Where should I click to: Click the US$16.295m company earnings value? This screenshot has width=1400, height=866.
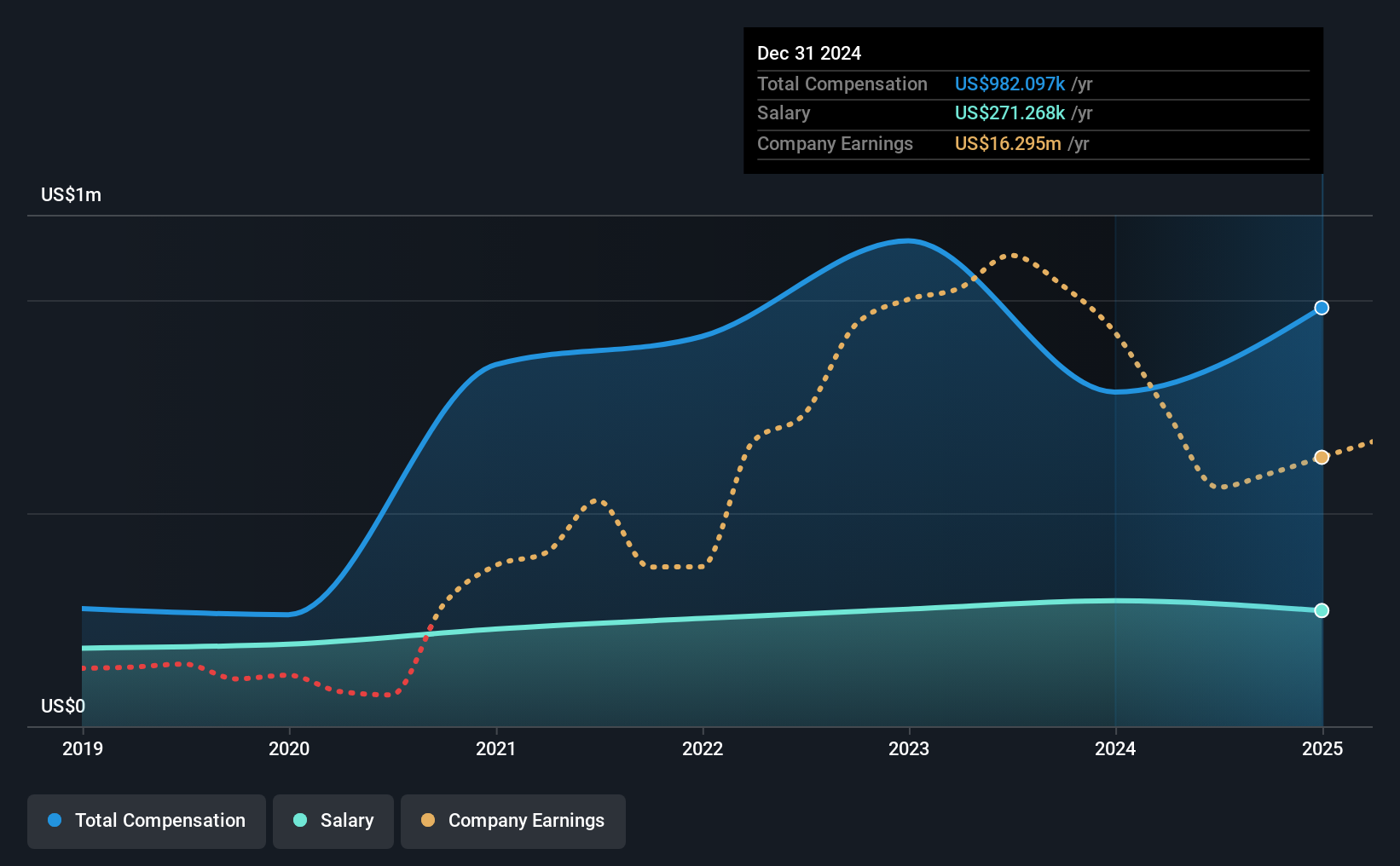(1008, 143)
